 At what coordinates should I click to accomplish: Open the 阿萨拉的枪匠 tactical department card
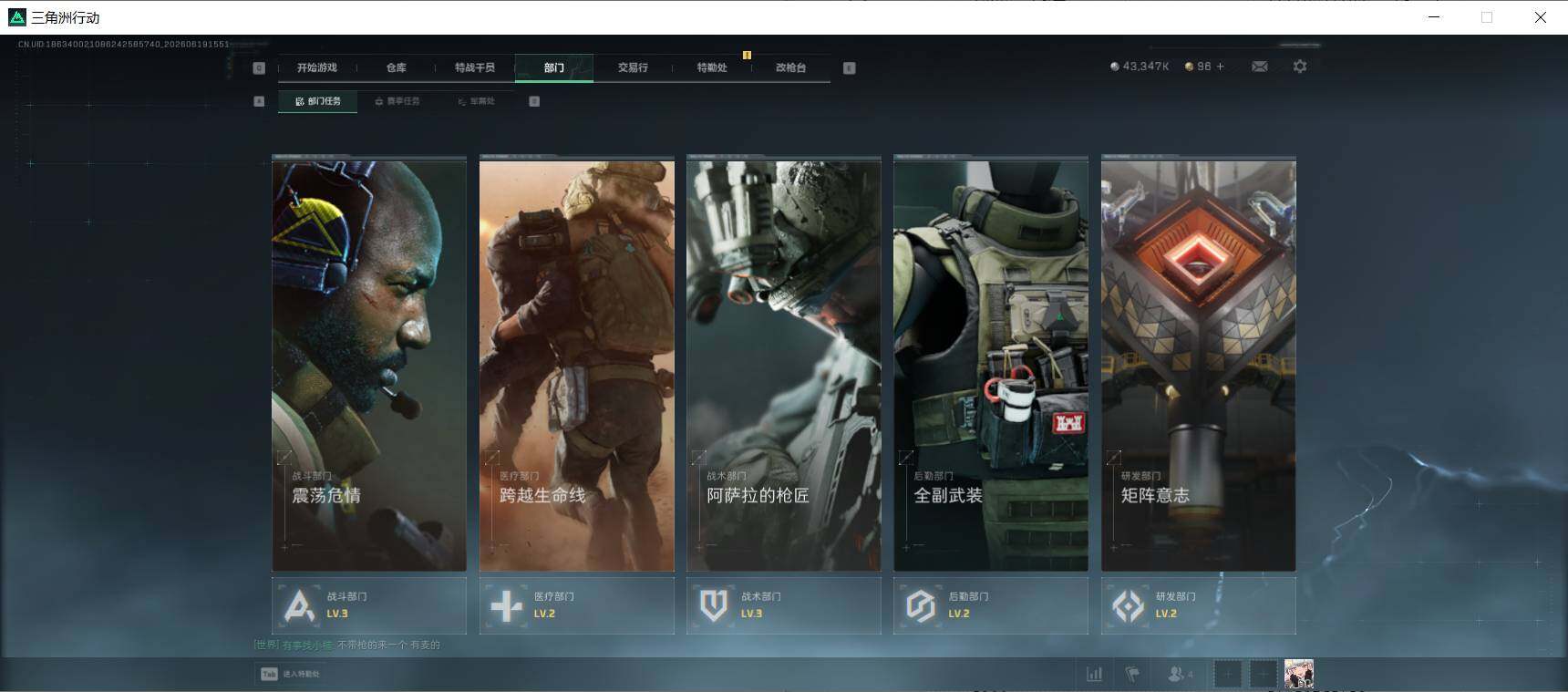coord(784,365)
